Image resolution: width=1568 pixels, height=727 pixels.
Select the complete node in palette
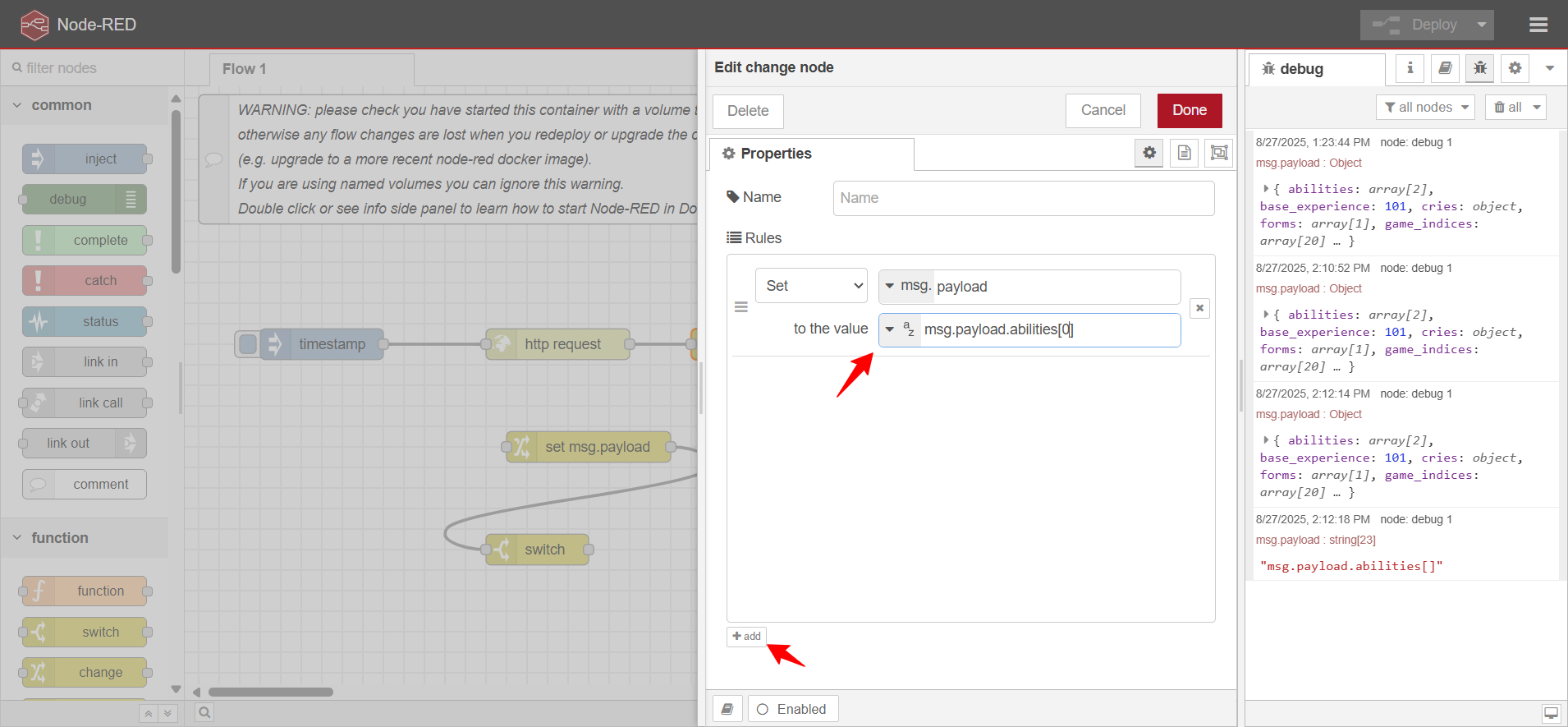pyautogui.click(x=85, y=240)
